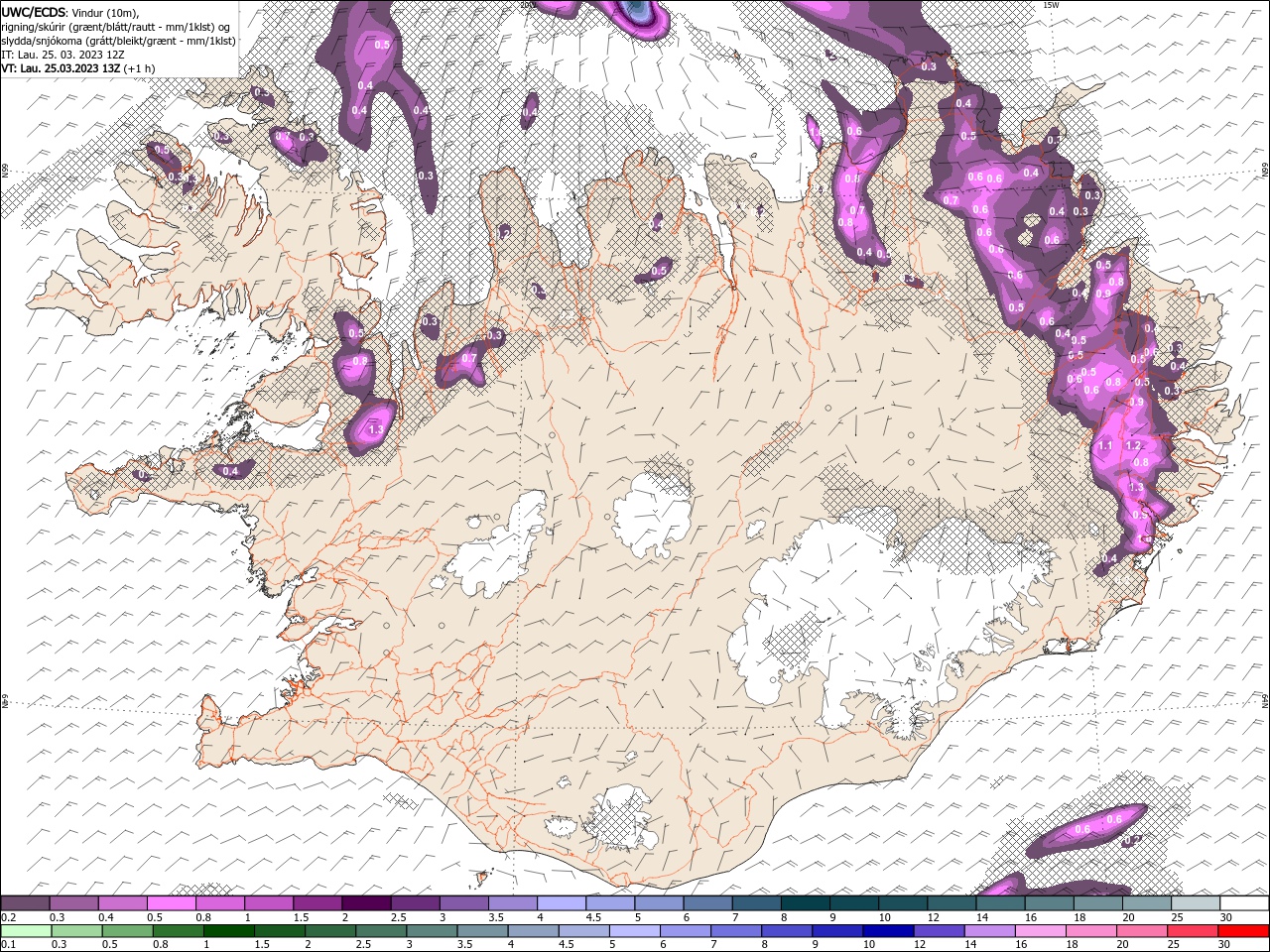Select the 'rigning/skúrir' legend description line

click(x=117, y=26)
